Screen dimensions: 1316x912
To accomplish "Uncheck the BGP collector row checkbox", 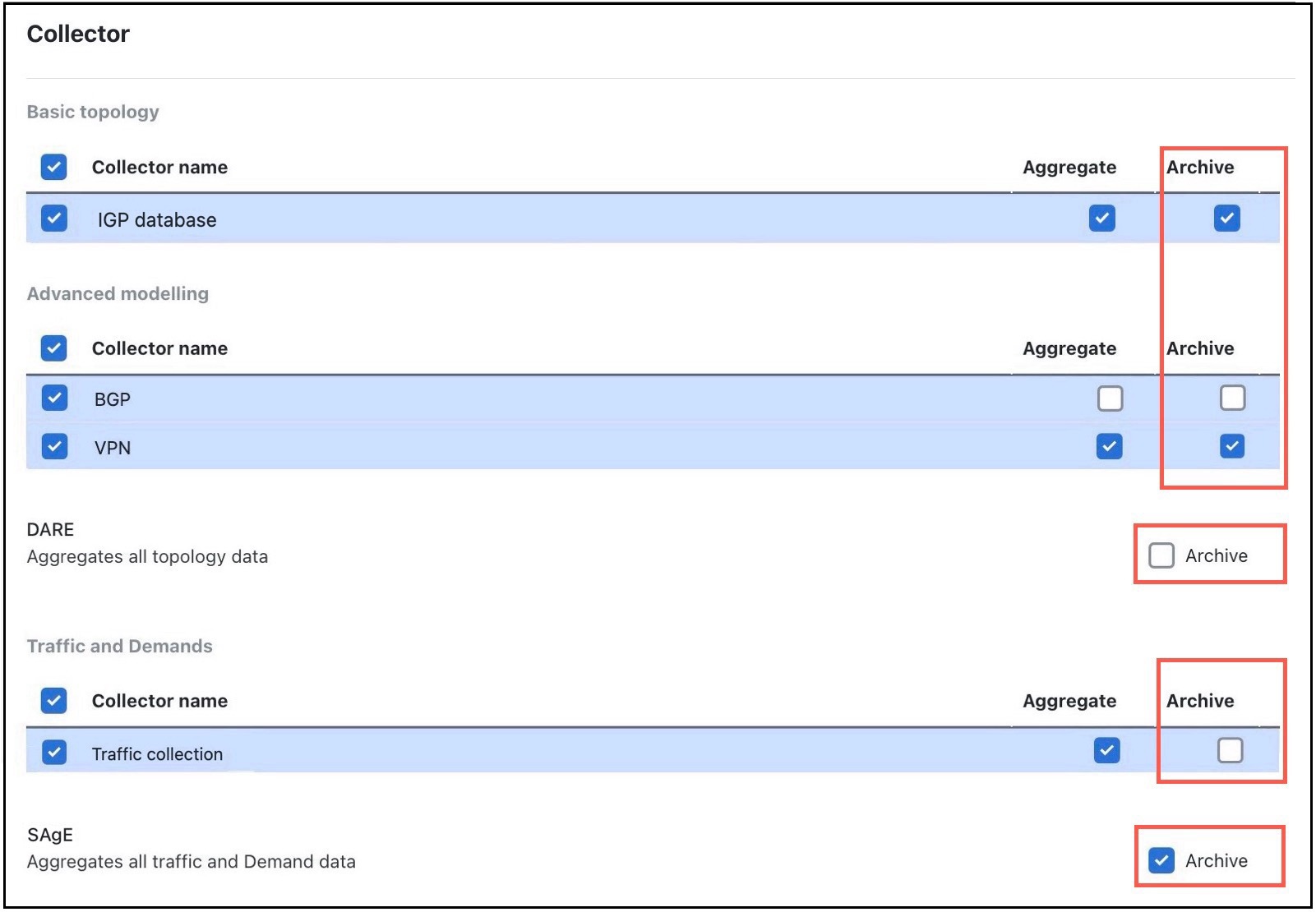I will [x=53, y=398].
